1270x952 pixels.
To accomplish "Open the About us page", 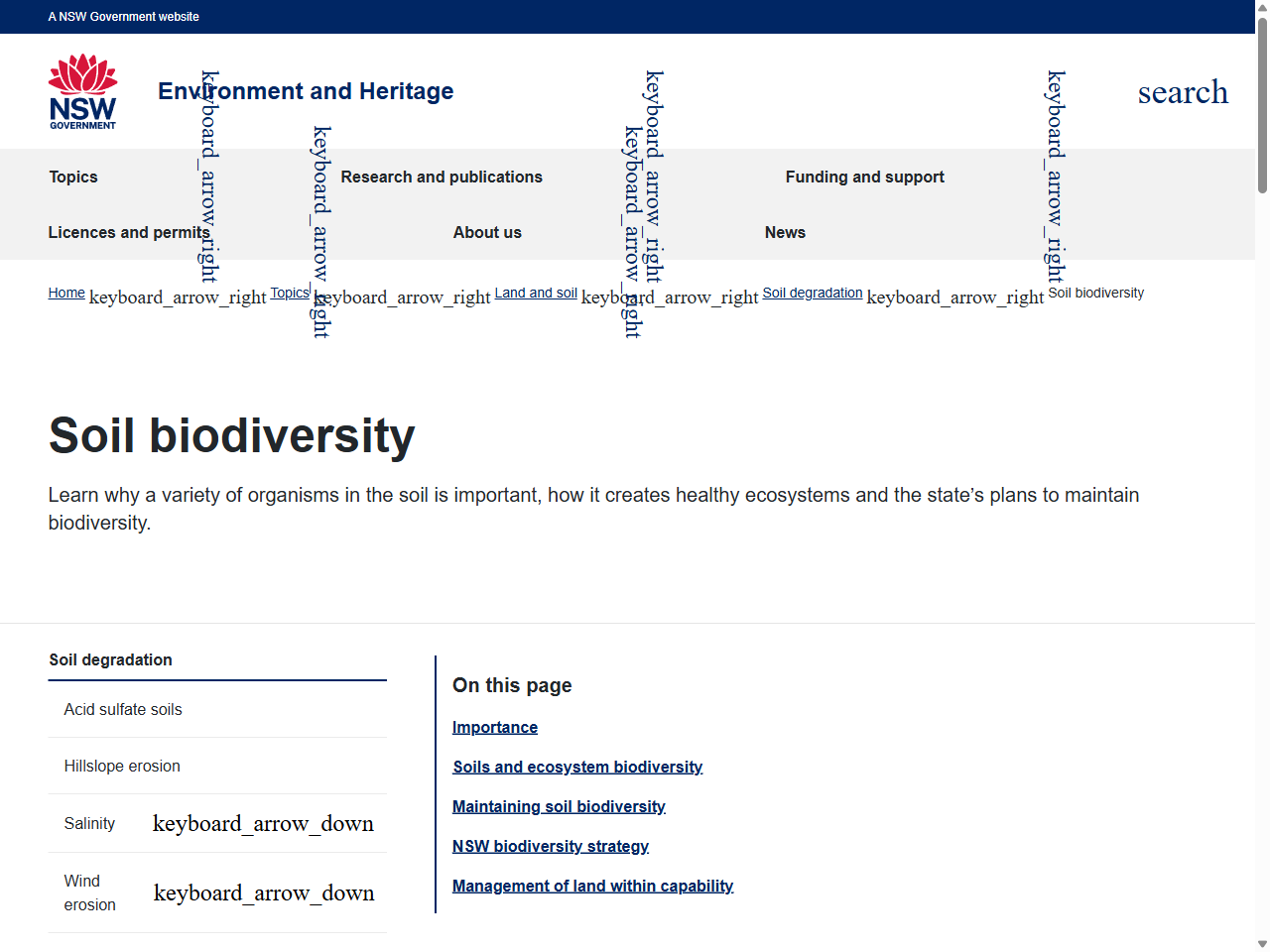I will point(487,232).
